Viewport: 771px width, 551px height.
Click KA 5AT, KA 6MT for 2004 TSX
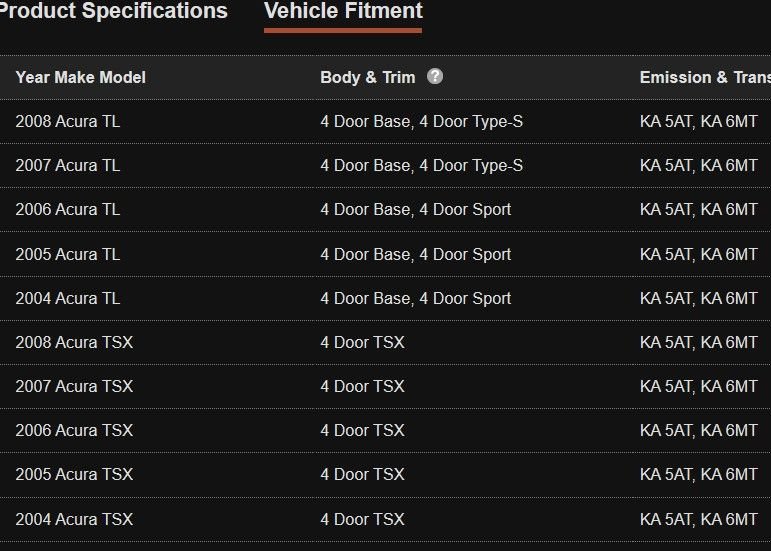pos(698,519)
